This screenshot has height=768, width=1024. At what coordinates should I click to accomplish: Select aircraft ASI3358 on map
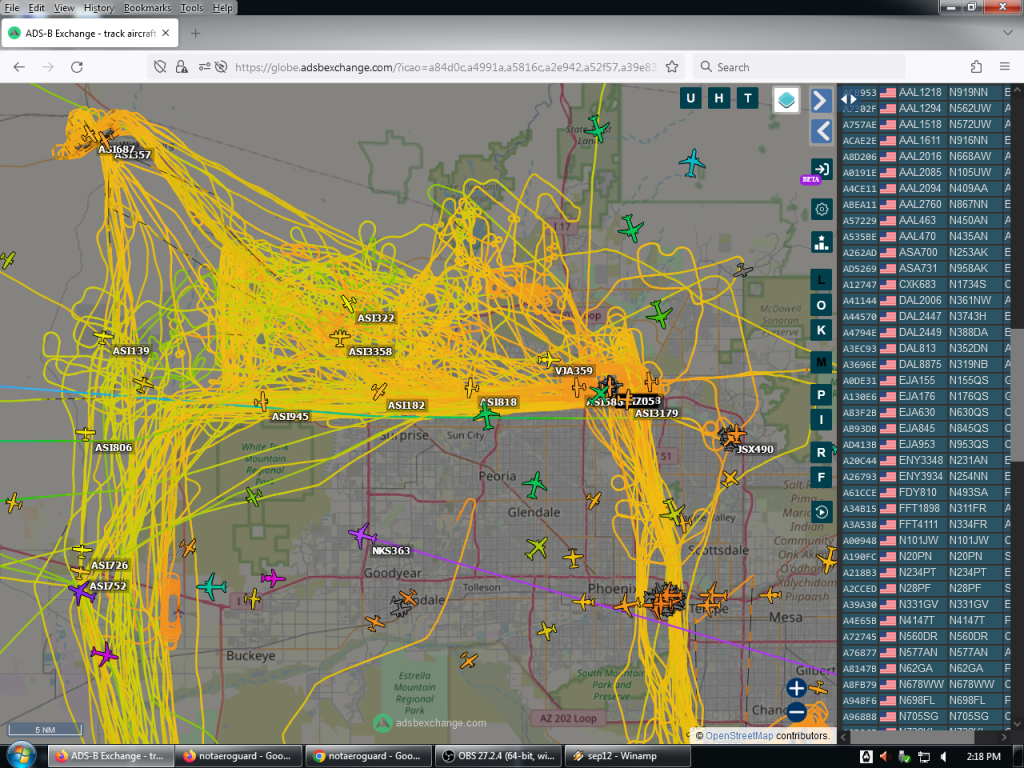coord(340,338)
